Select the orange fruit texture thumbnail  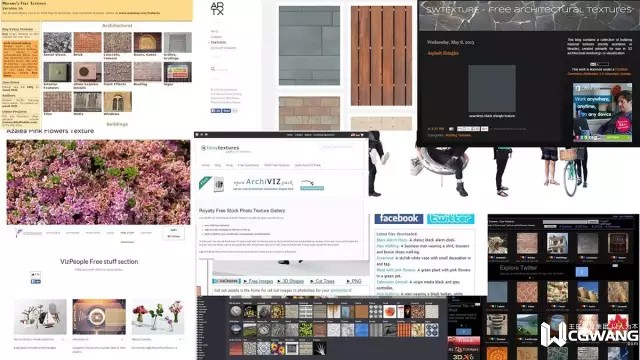(x=389, y=311)
